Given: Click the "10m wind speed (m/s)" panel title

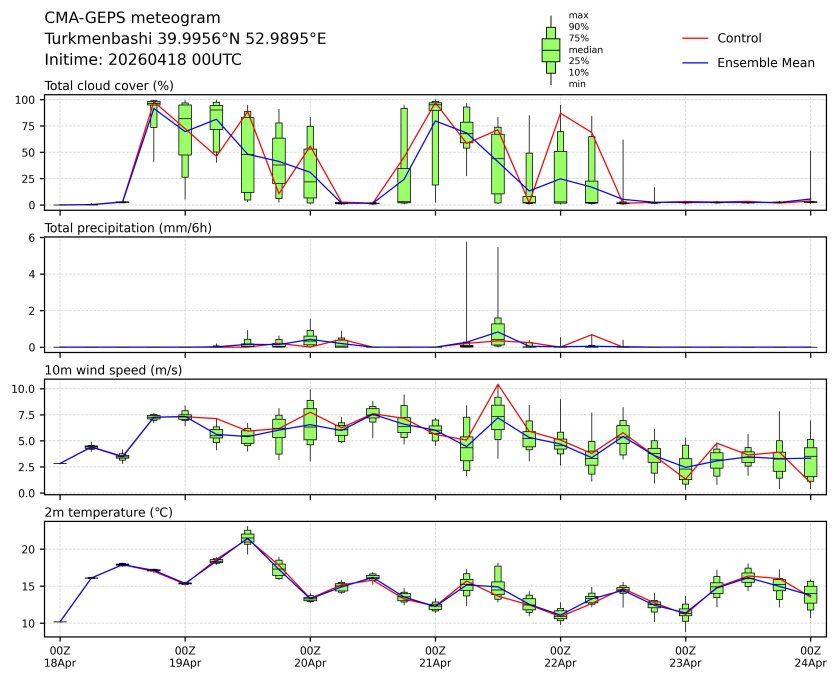Looking at the screenshot, I should (110, 371).
